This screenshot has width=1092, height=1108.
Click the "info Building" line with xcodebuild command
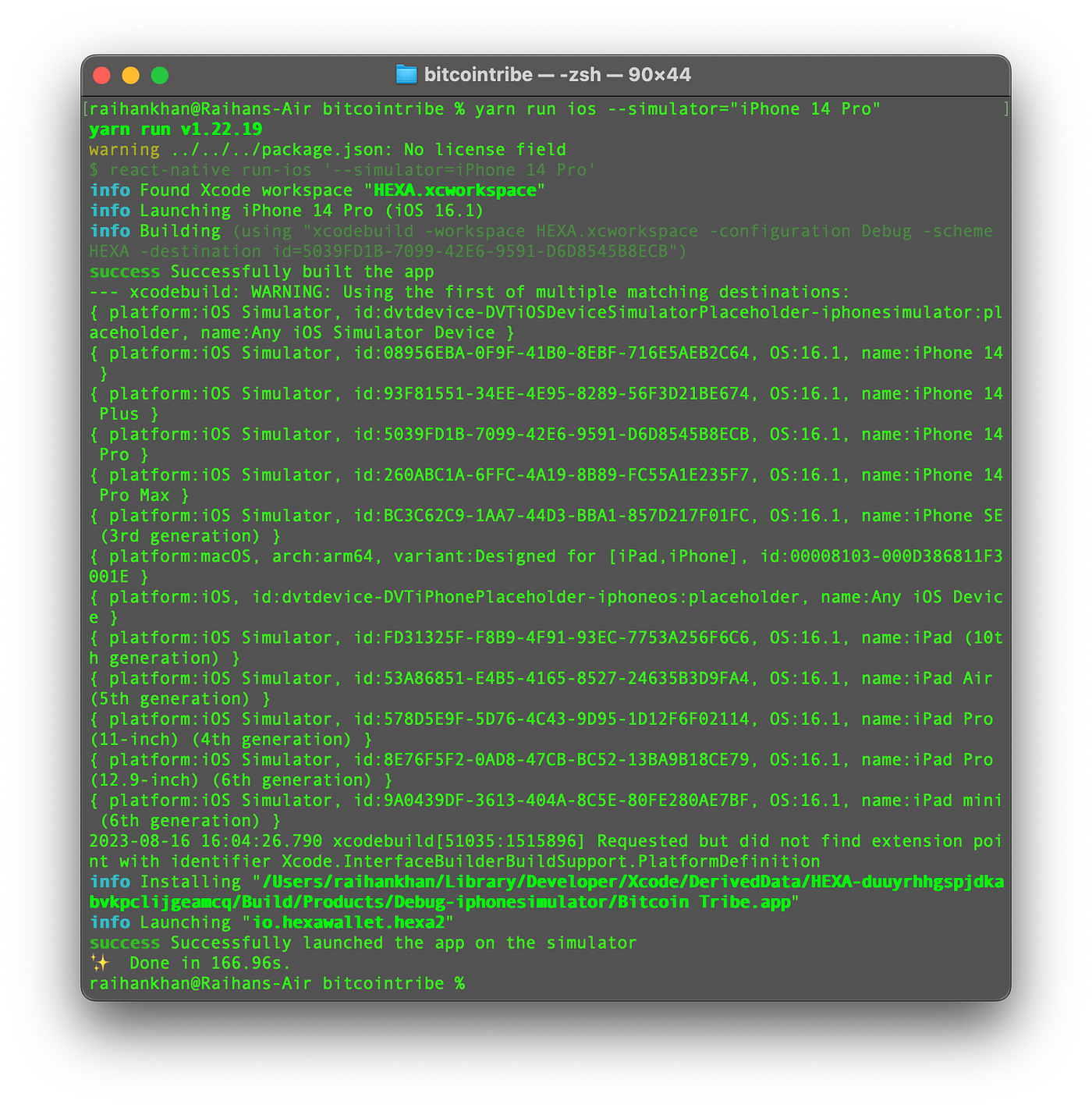point(541,231)
